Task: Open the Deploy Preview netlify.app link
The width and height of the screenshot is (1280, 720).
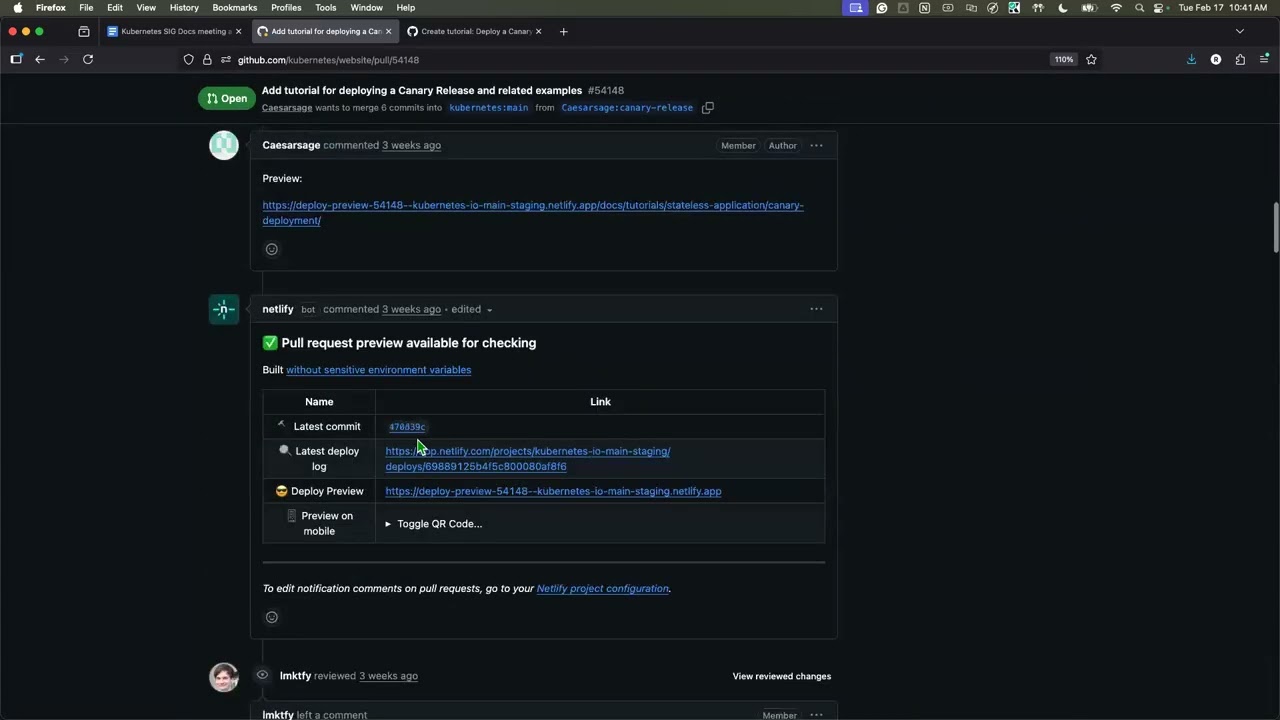Action: tap(553, 491)
